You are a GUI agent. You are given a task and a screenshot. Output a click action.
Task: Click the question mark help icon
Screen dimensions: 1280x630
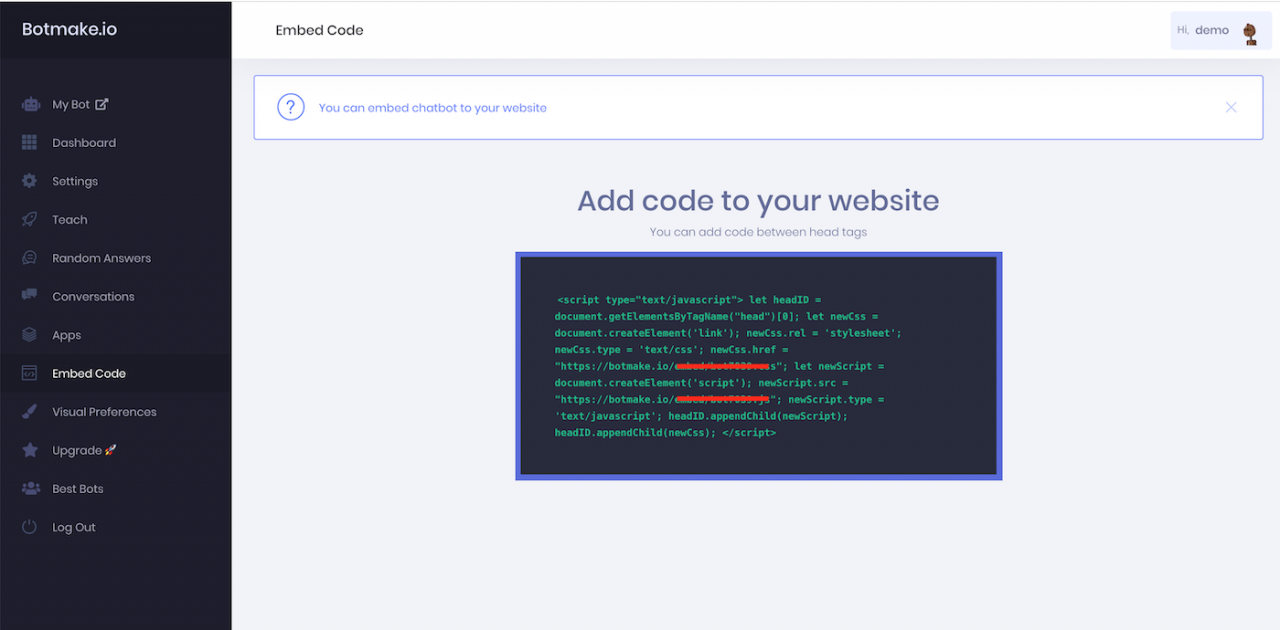click(x=291, y=107)
